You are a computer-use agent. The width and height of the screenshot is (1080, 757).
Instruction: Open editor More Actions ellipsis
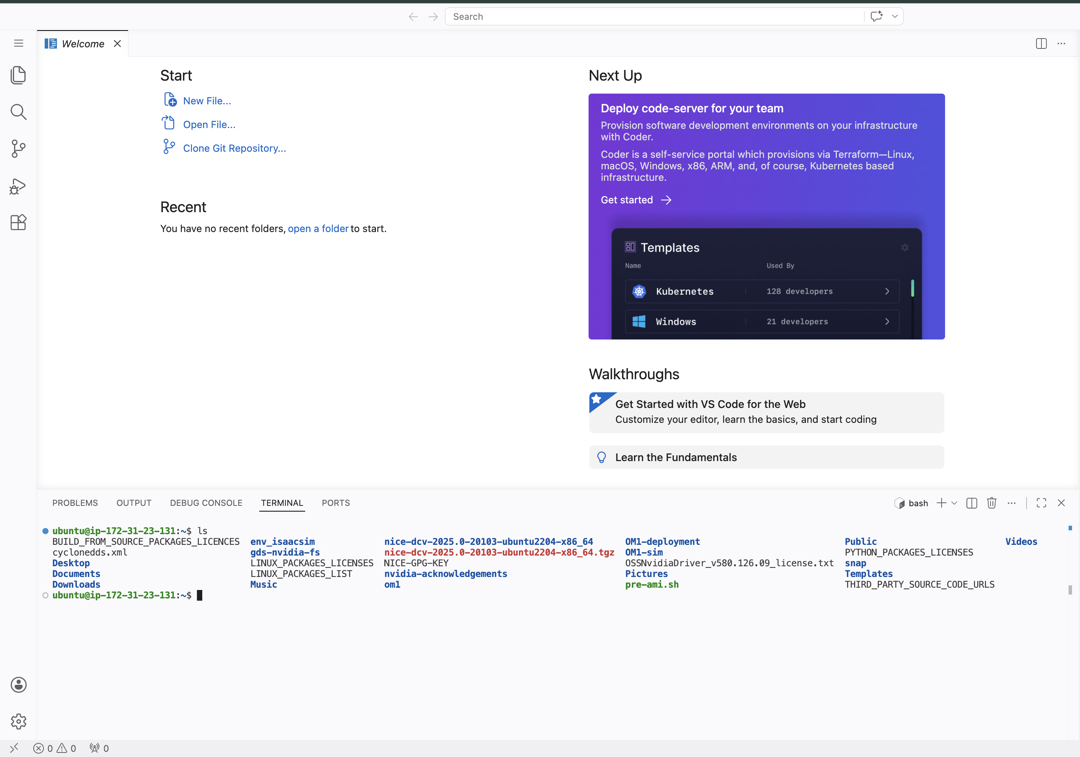(1061, 43)
